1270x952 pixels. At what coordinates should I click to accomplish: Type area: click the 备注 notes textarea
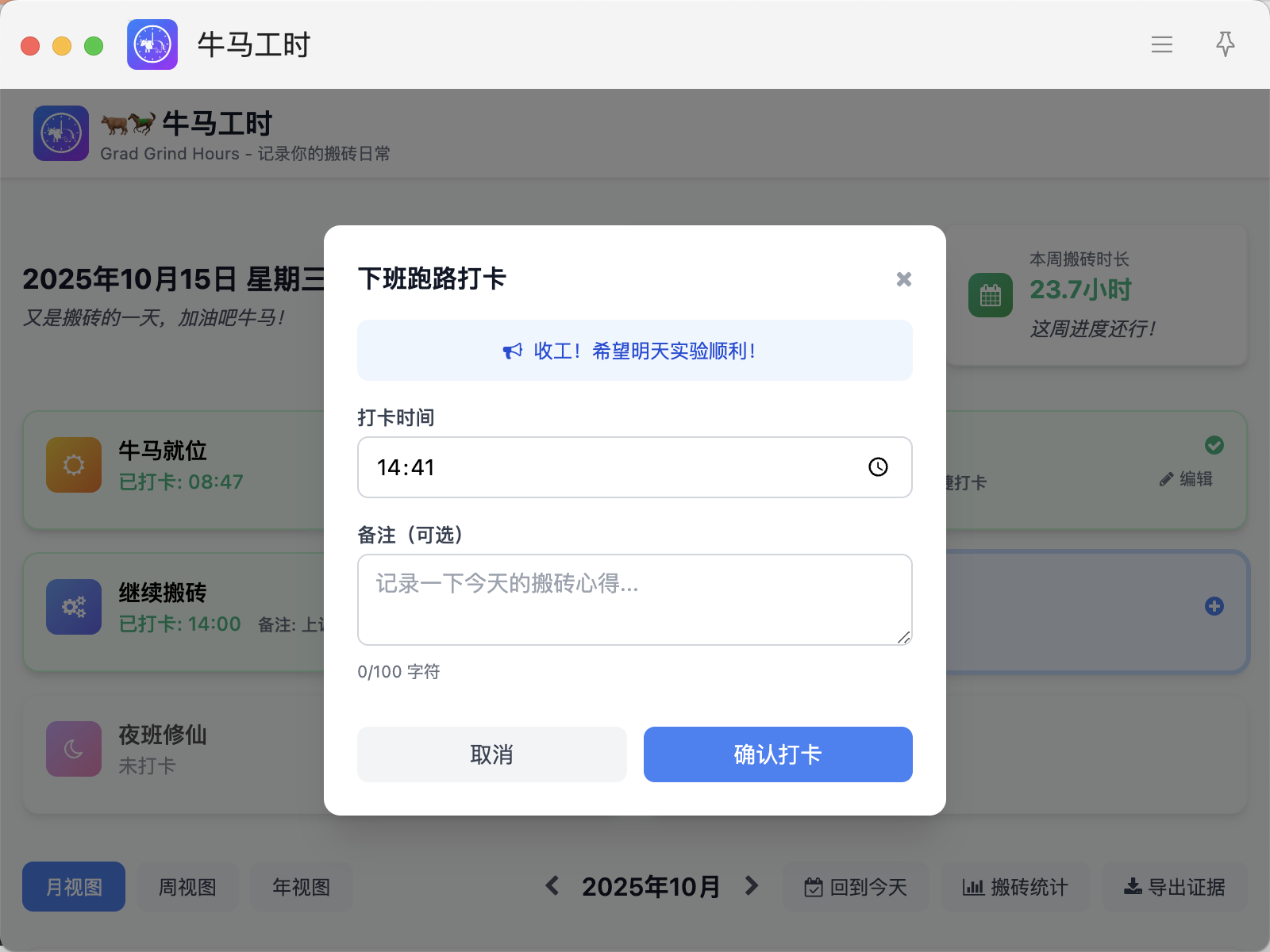tap(634, 599)
